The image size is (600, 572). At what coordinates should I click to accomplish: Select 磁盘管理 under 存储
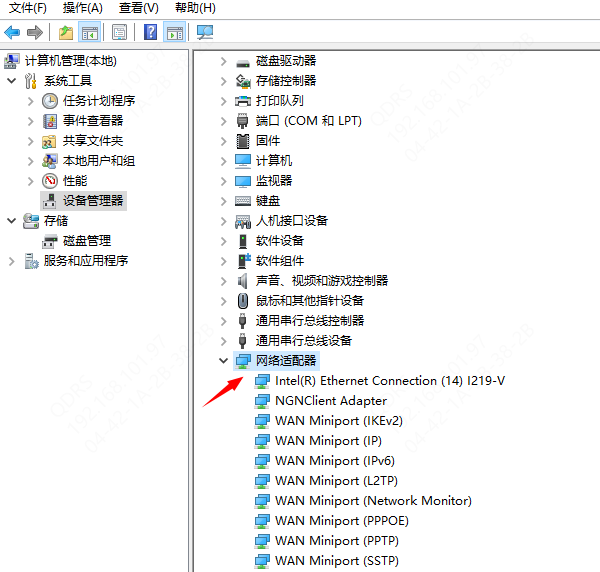pos(86,241)
